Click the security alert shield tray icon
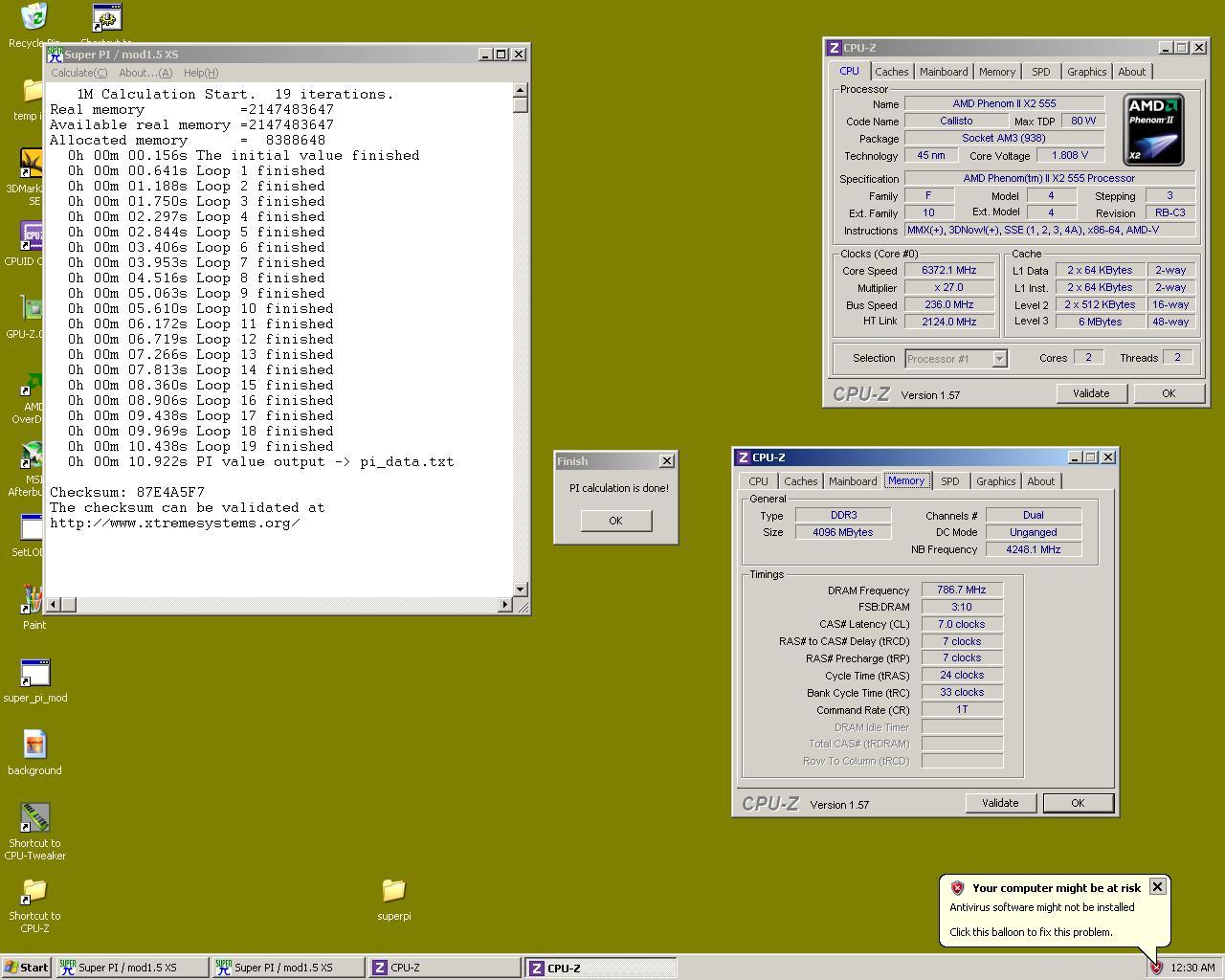 (x=1155, y=968)
